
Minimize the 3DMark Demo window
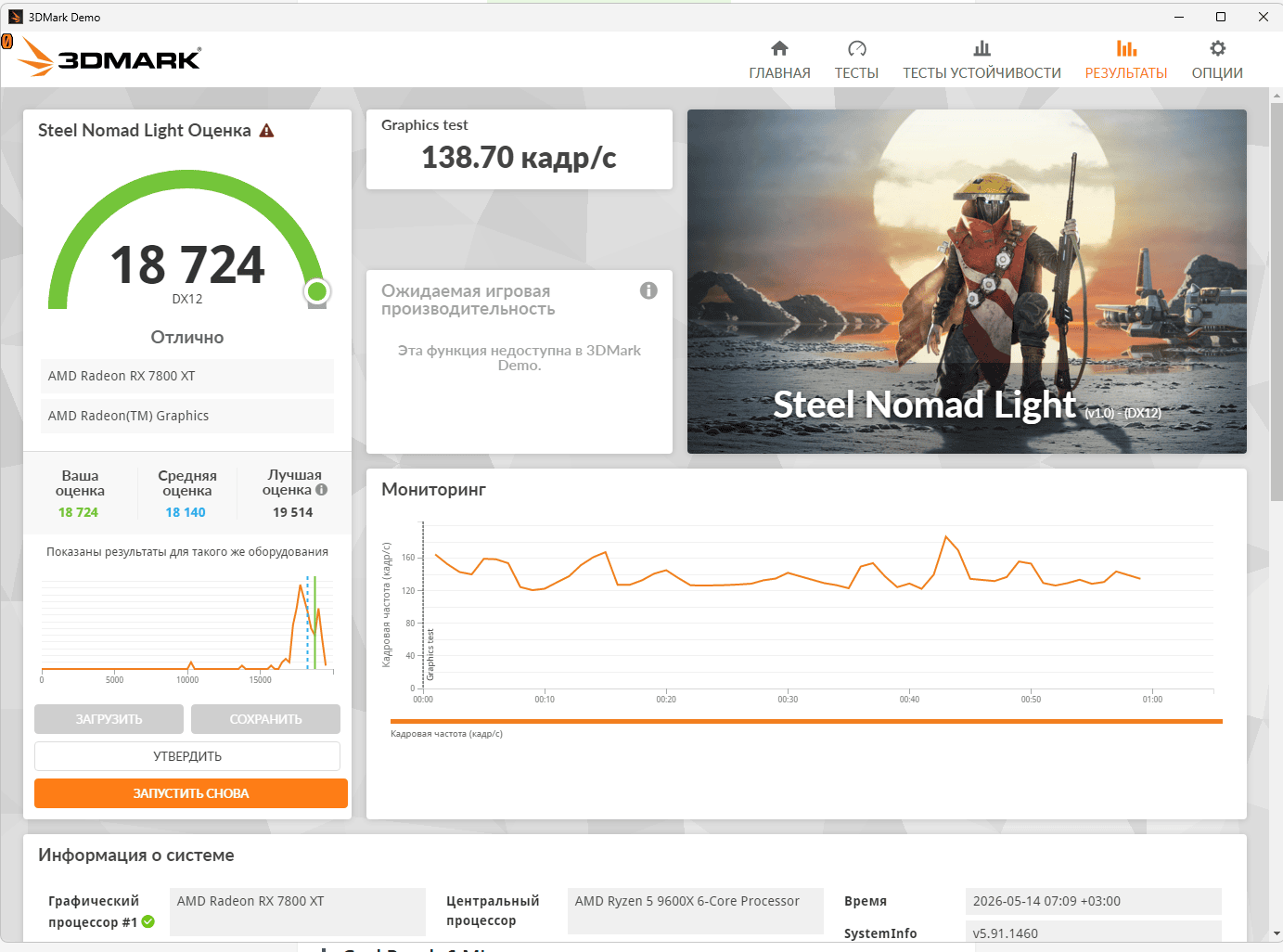1179,17
